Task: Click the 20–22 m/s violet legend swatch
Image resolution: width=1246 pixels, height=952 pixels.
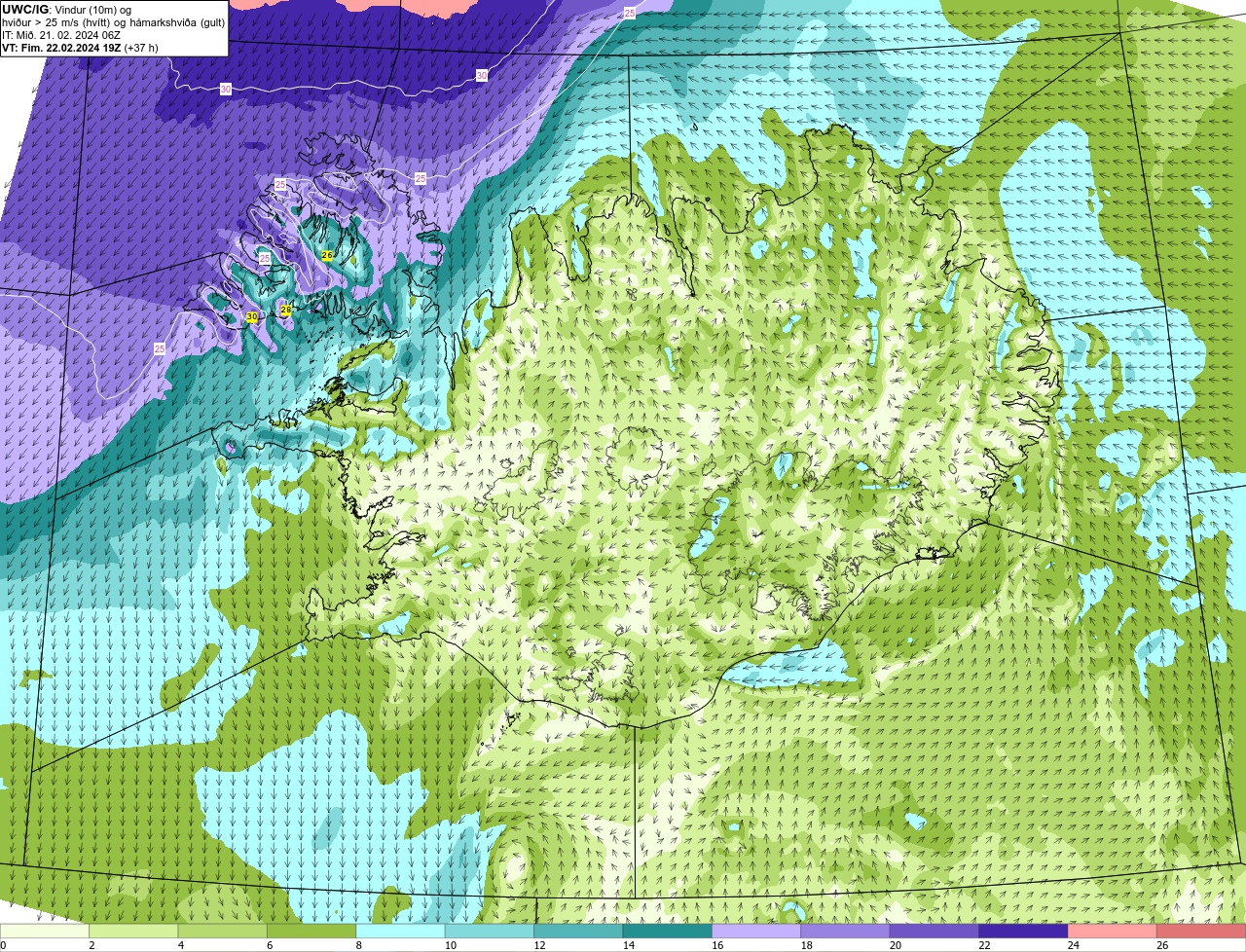Action: (934, 931)
